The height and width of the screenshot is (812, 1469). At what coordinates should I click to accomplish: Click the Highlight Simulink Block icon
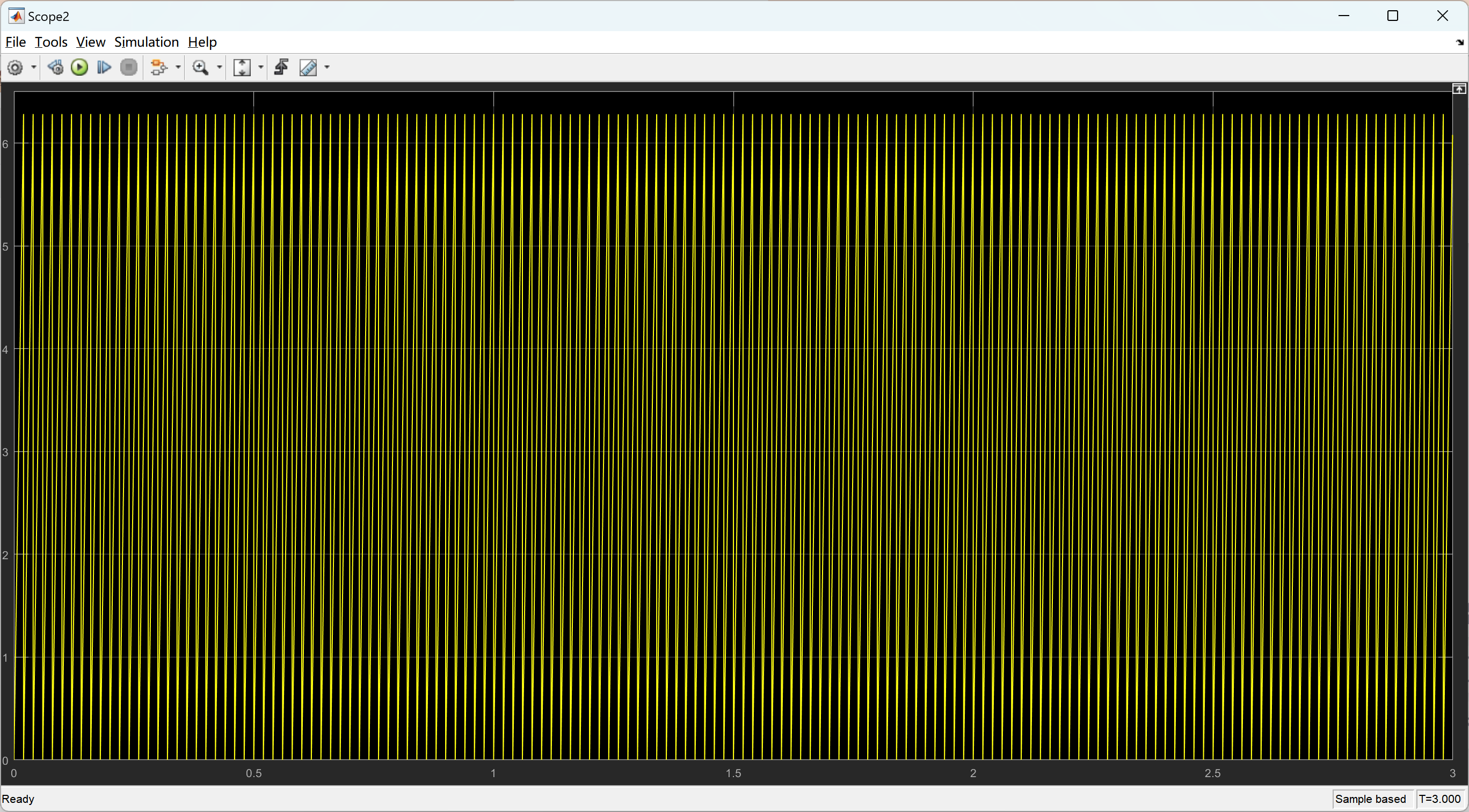coord(158,67)
